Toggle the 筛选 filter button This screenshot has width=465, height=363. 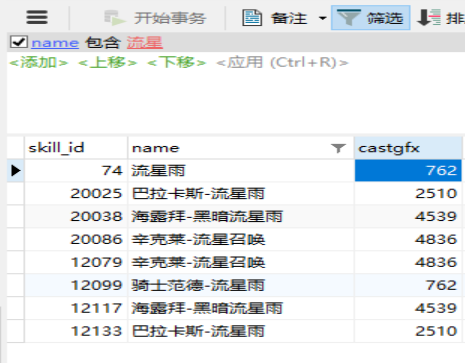[x=370, y=18]
